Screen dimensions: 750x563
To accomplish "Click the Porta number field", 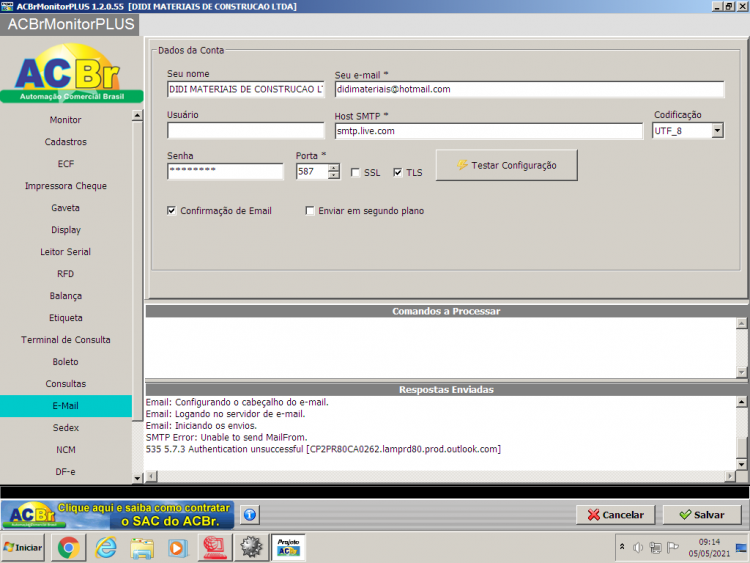I will point(312,171).
